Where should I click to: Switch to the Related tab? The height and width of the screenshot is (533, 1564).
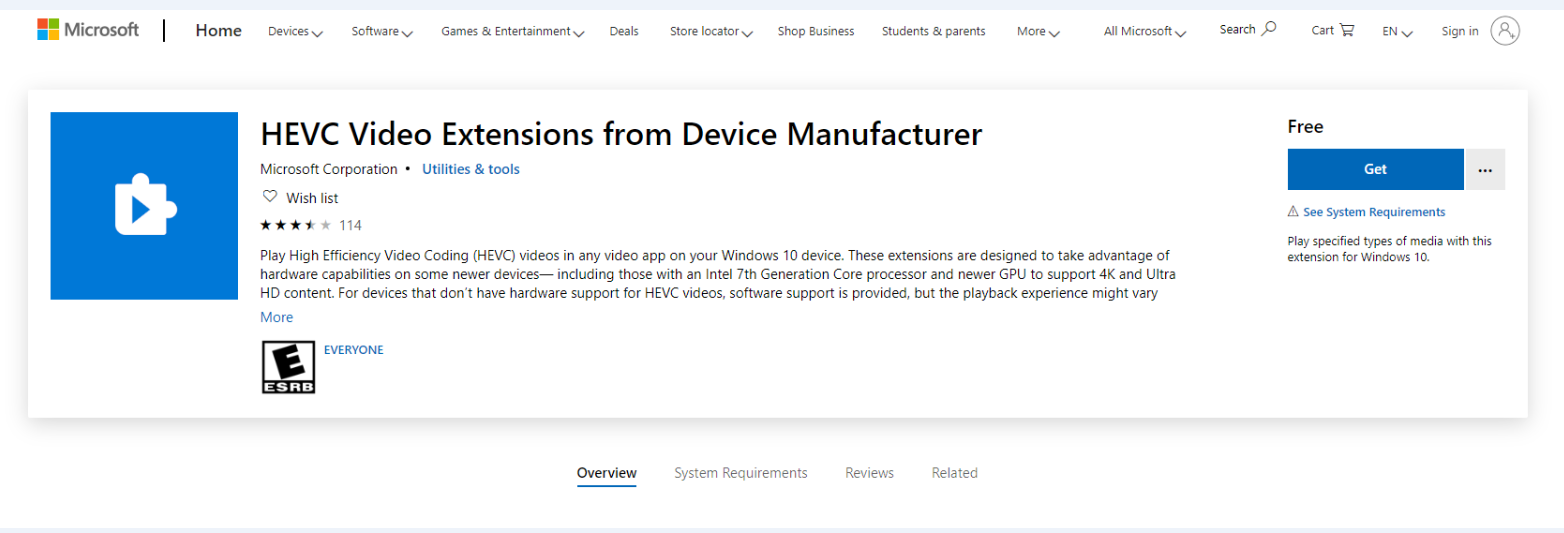[x=955, y=473]
